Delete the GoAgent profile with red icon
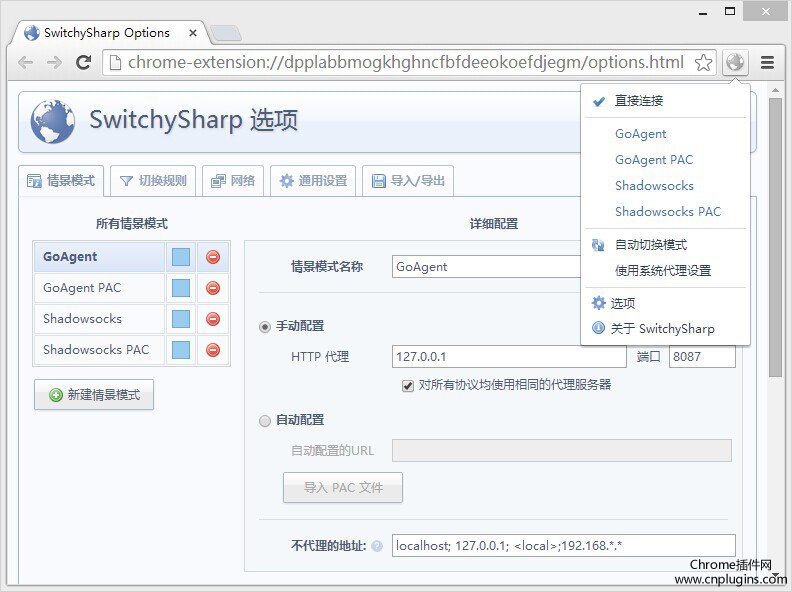Viewport: 792px width, 592px height. [213, 257]
